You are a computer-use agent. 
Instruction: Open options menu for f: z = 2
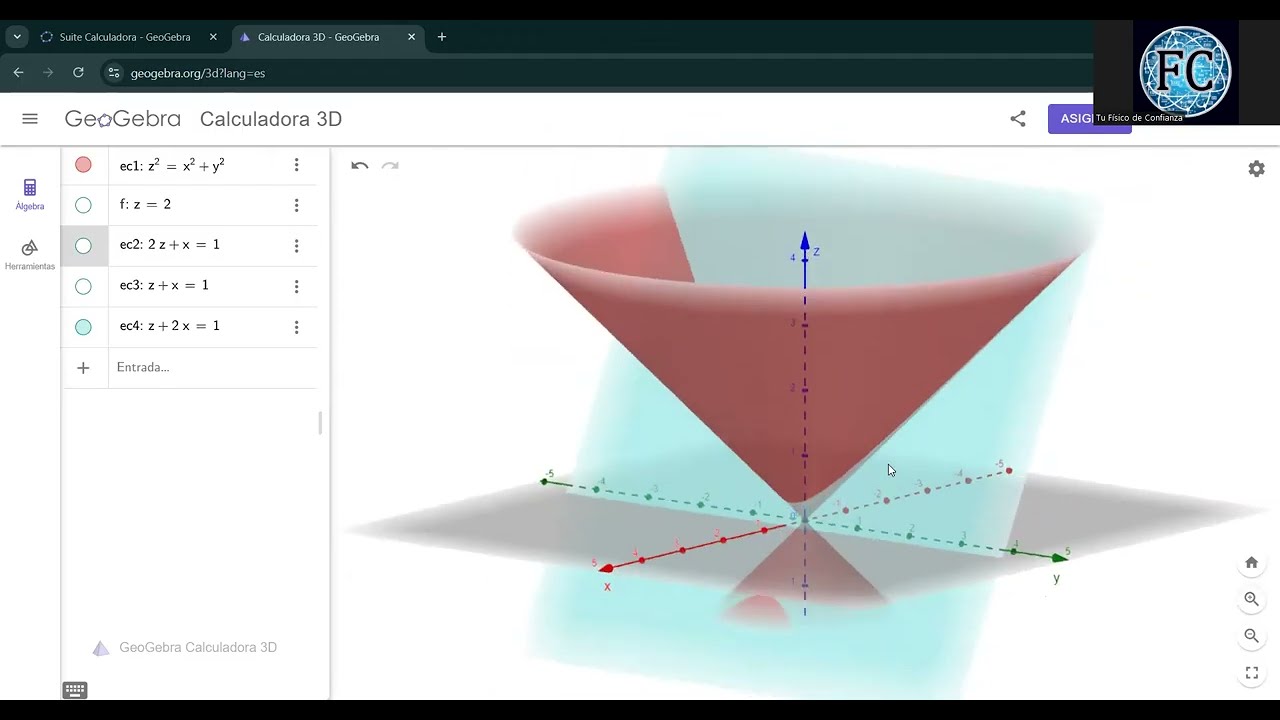tap(296, 205)
